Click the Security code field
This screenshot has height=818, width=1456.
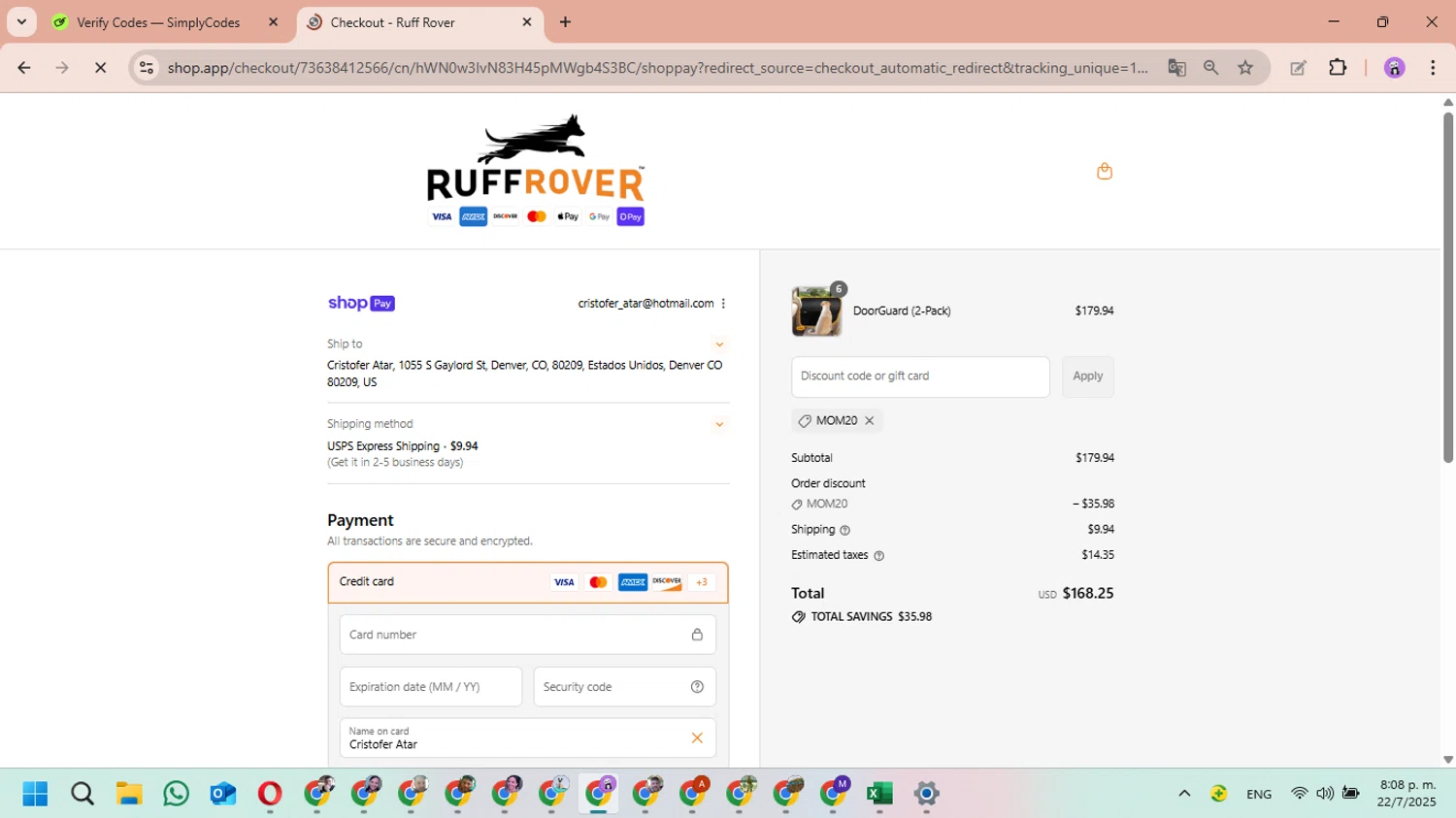(x=624, y=687)
